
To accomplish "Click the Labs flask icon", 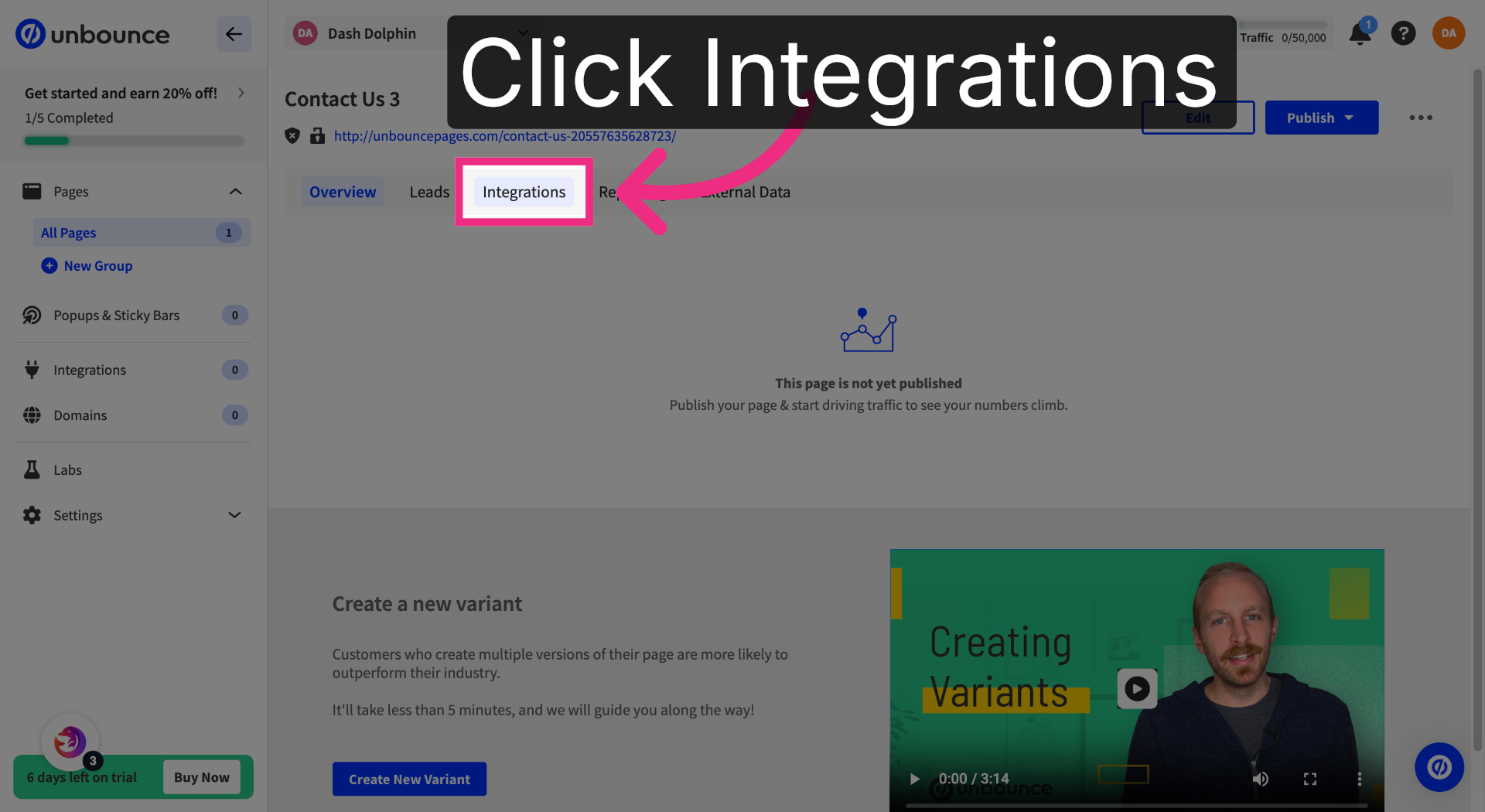I will 32,469.
